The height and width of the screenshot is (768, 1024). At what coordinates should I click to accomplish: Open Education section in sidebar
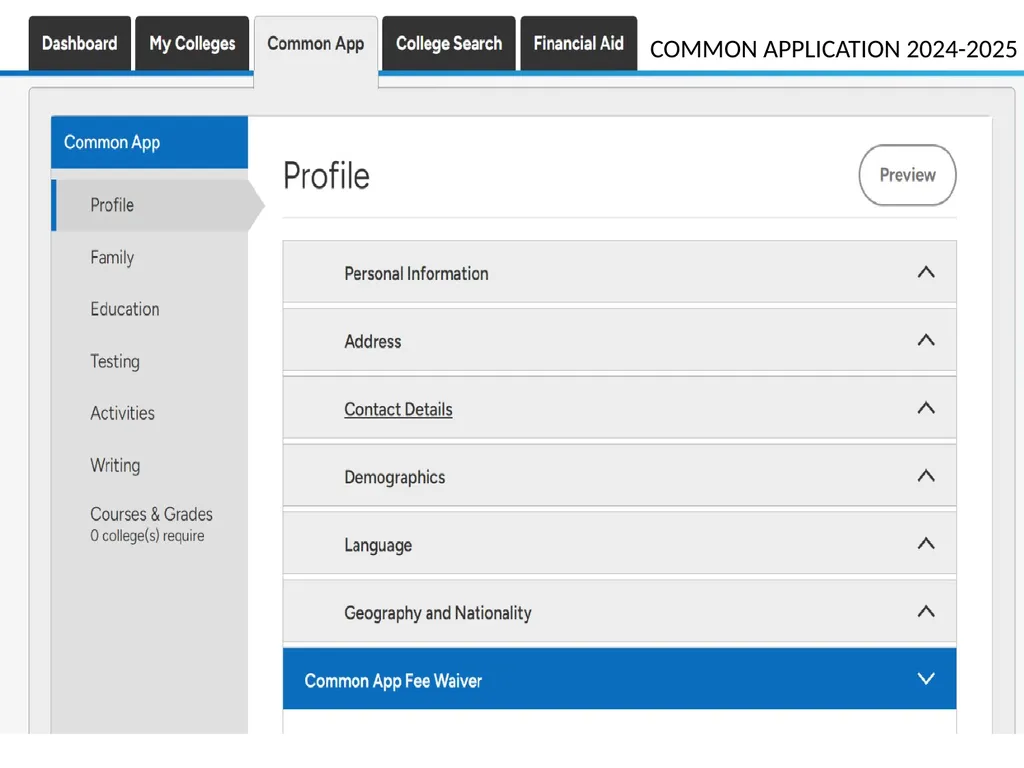pos(125,309)
